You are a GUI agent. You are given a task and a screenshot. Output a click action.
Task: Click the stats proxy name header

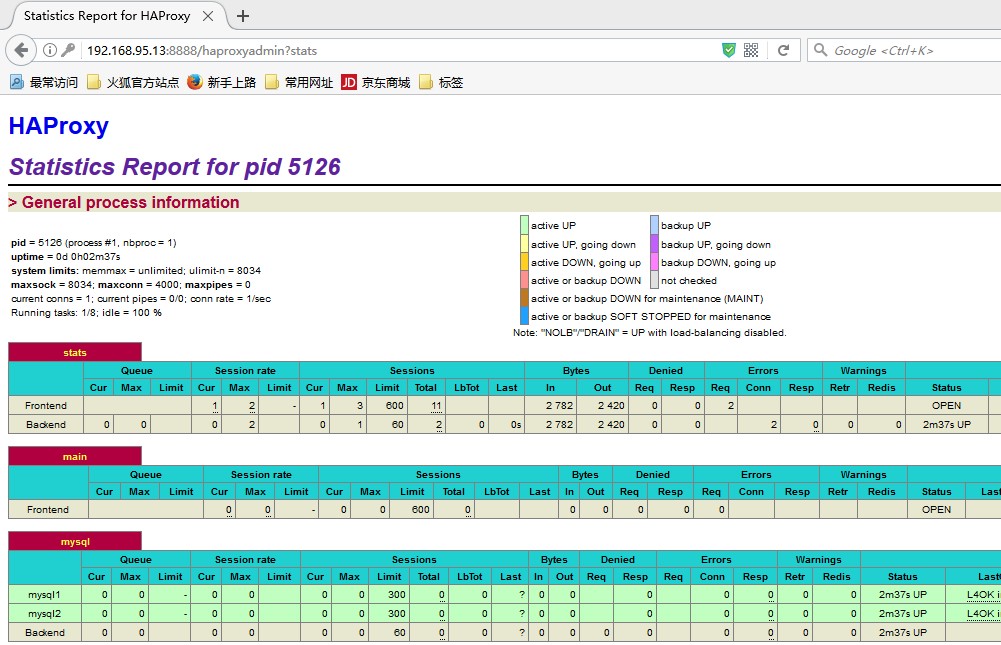pyautogui.click(x=75, y=353)
